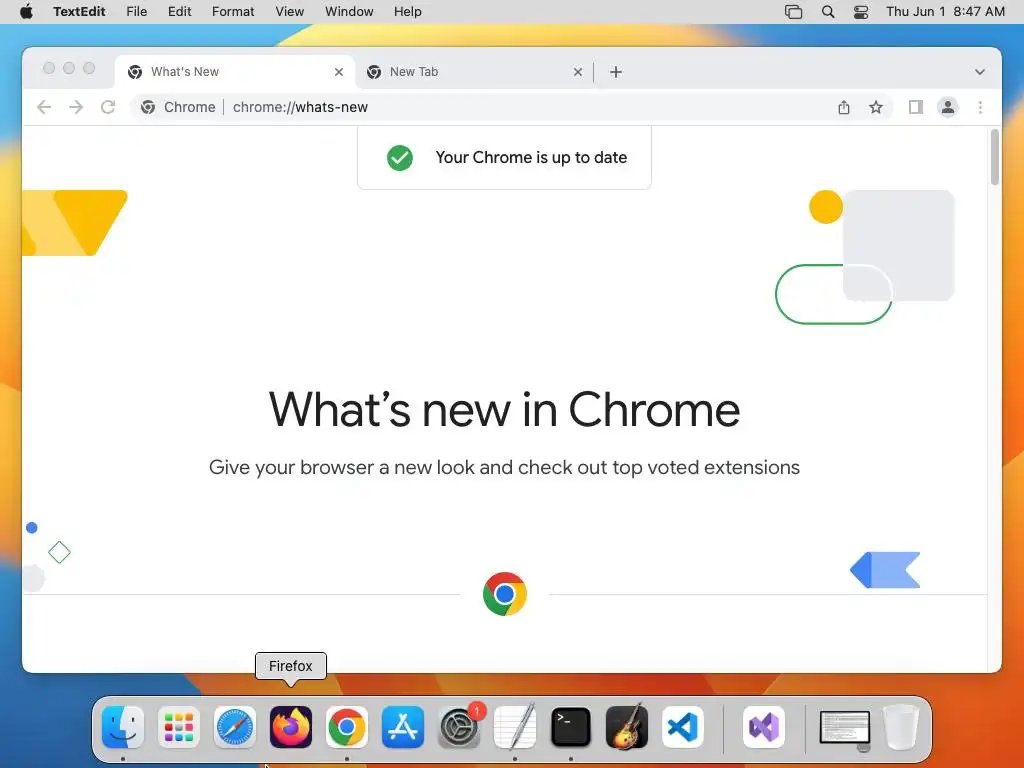The height and width of the screenshot is (768, 1024).
Task: Open Chrome's side panel
Action: [916, 107]
